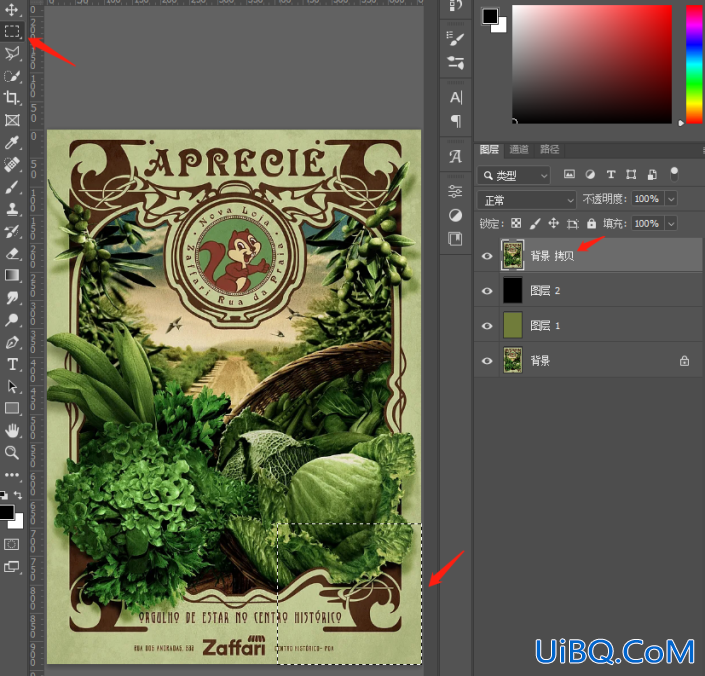
Task: Lock image pixels with brush icon
Action: 535,223
